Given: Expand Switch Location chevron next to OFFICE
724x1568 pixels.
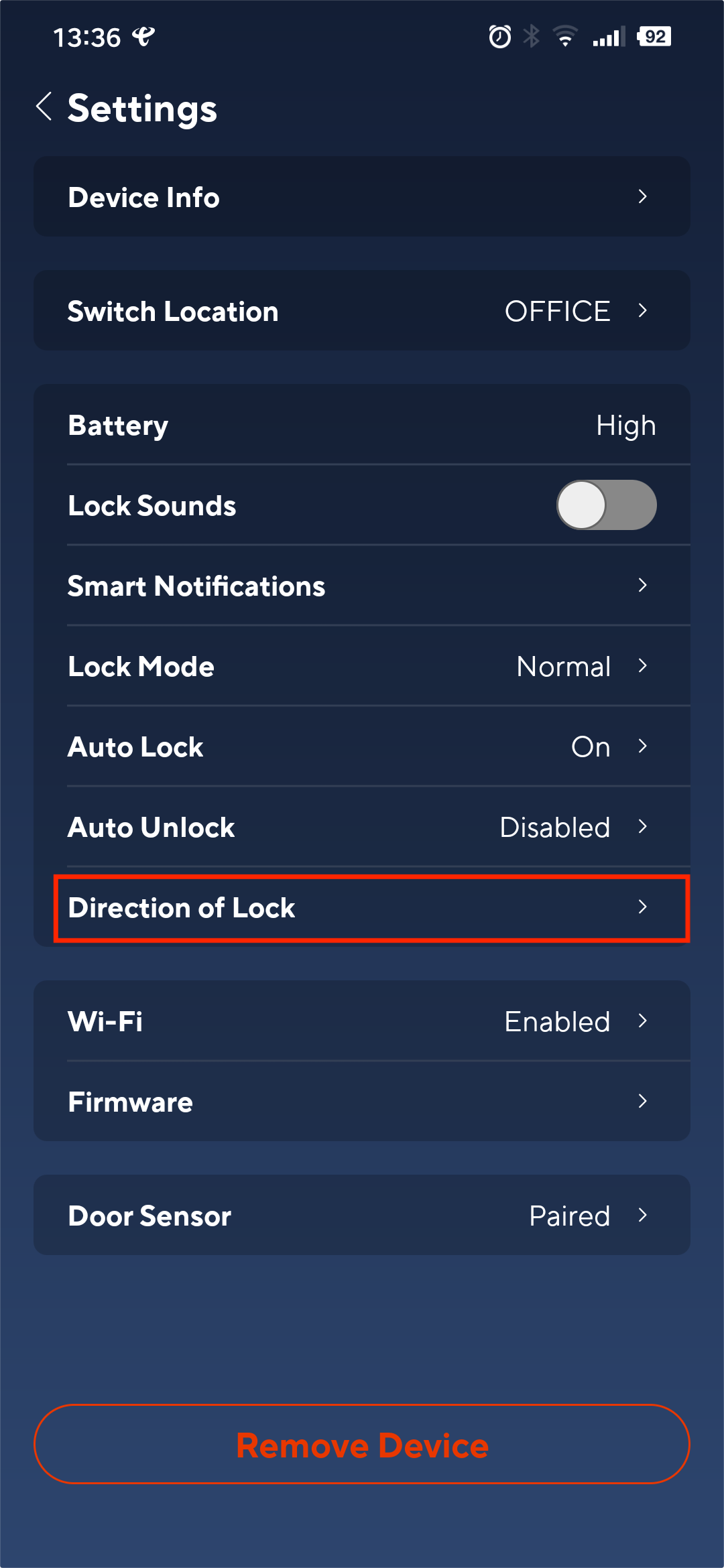Looking at the screenshot, I should click(x=642, y=310).
